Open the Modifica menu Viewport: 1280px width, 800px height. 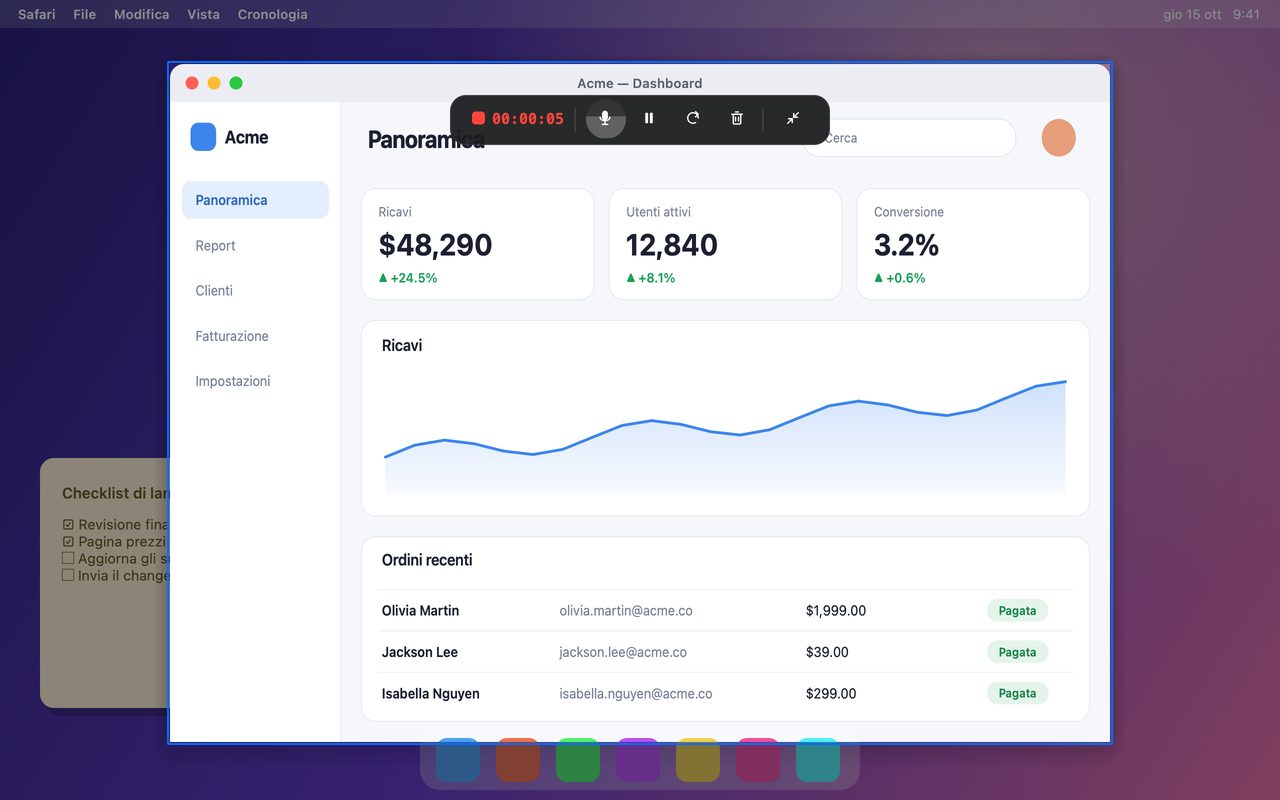(142, 14)
